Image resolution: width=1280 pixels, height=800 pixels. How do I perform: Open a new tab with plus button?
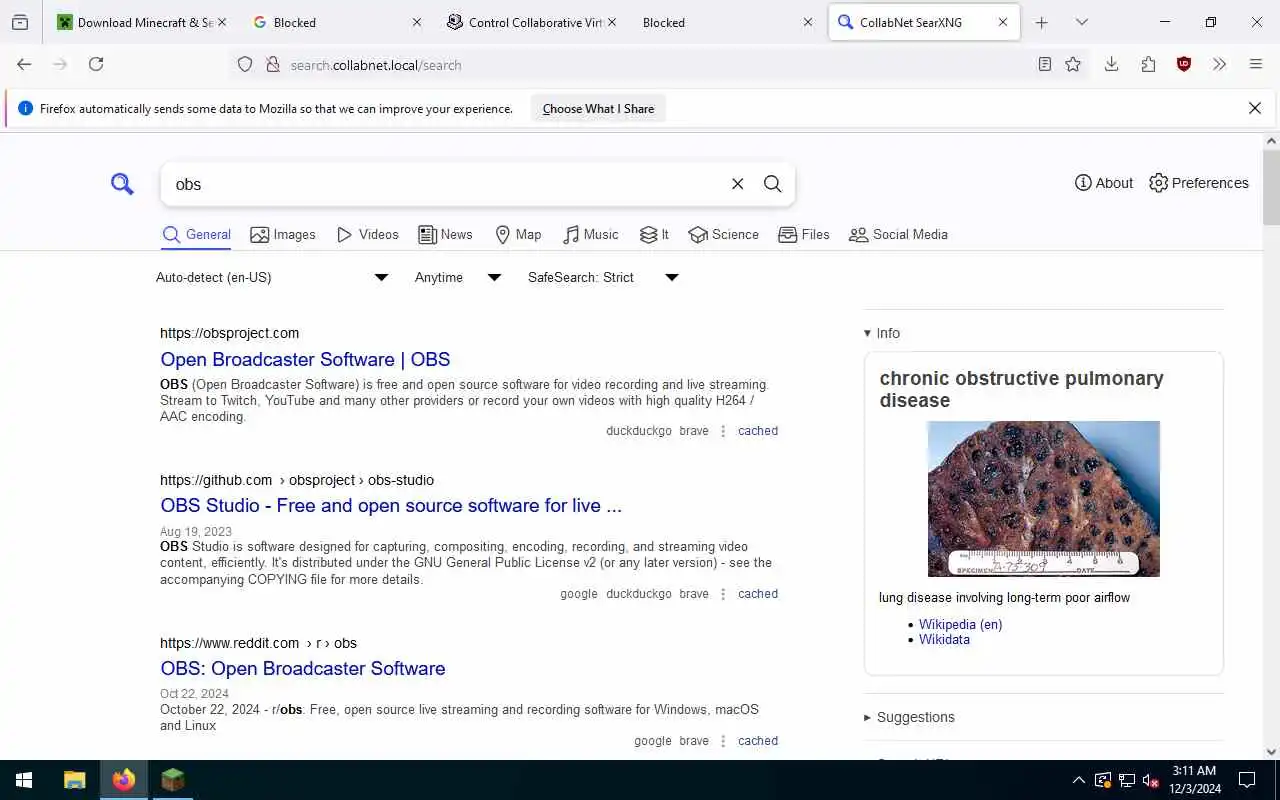(1041, 22)
